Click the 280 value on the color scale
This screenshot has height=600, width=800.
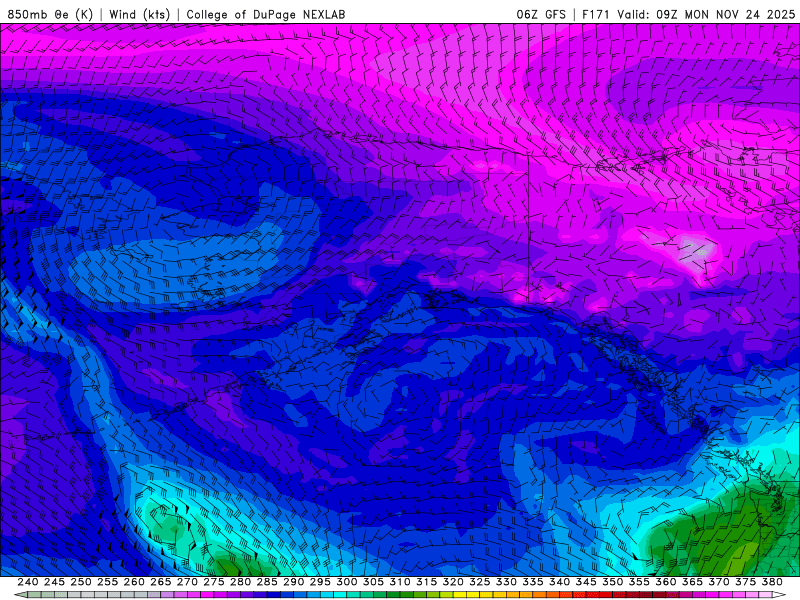(x=240, y=582)
